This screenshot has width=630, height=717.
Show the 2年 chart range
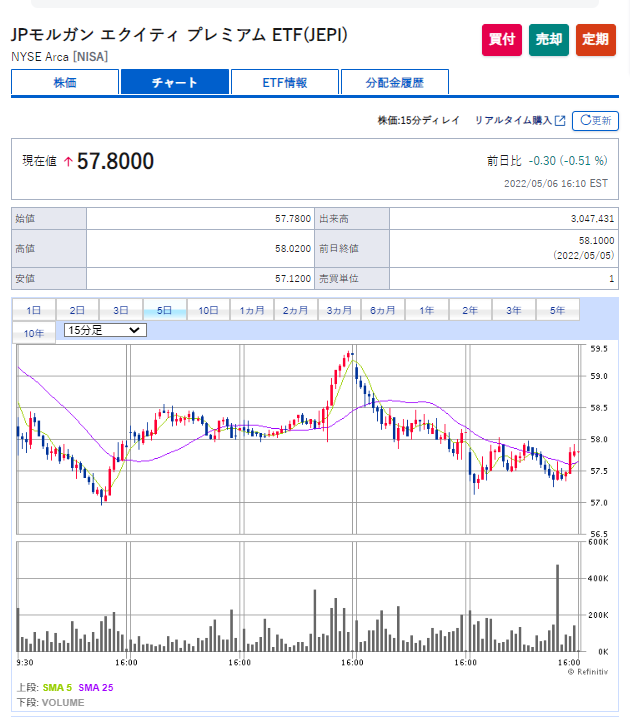point(470,310)
